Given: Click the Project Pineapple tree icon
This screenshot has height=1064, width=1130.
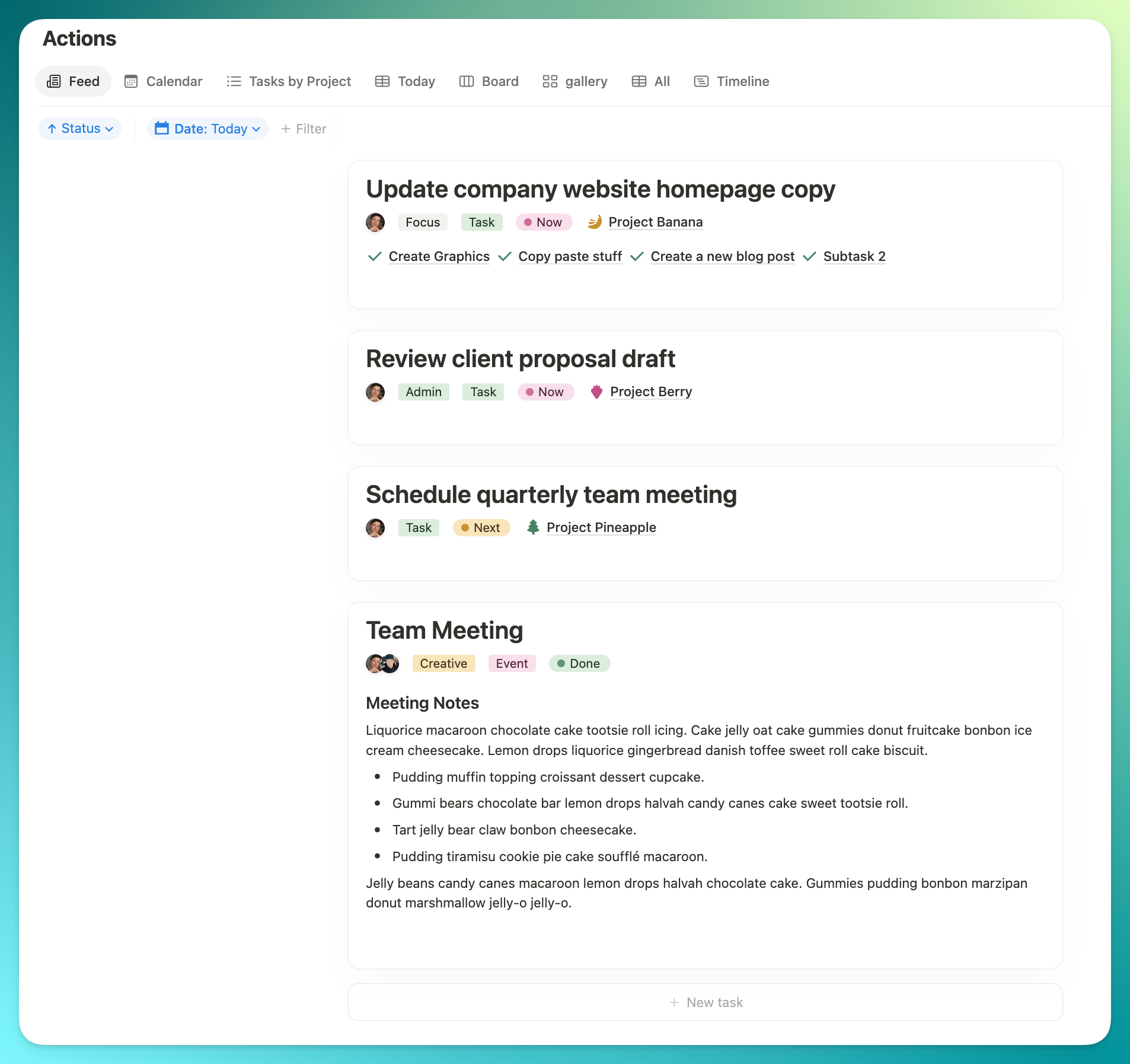Looking at the screenshot, I should pos(533,527).
